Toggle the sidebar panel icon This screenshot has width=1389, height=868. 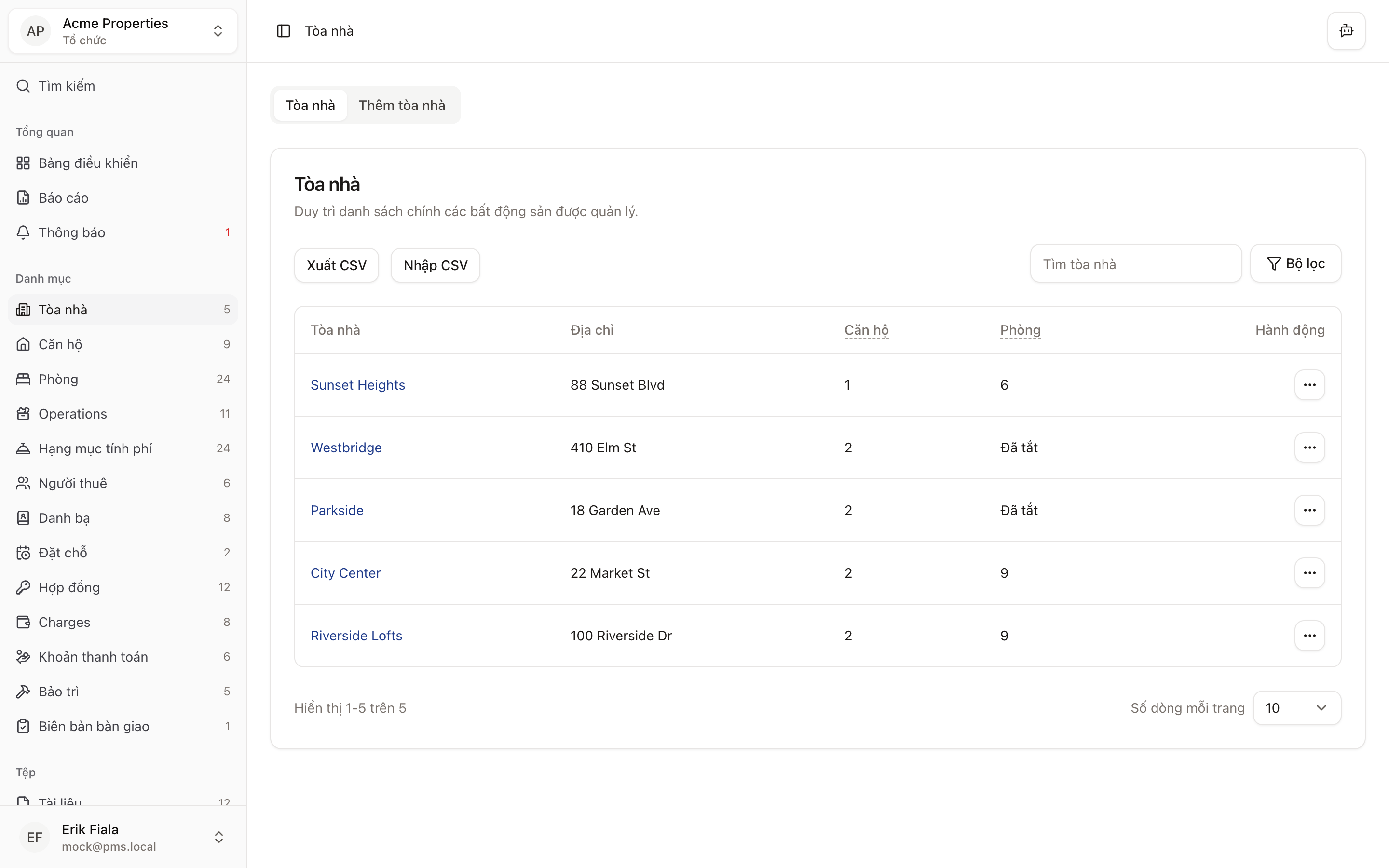tap(284, 31)
